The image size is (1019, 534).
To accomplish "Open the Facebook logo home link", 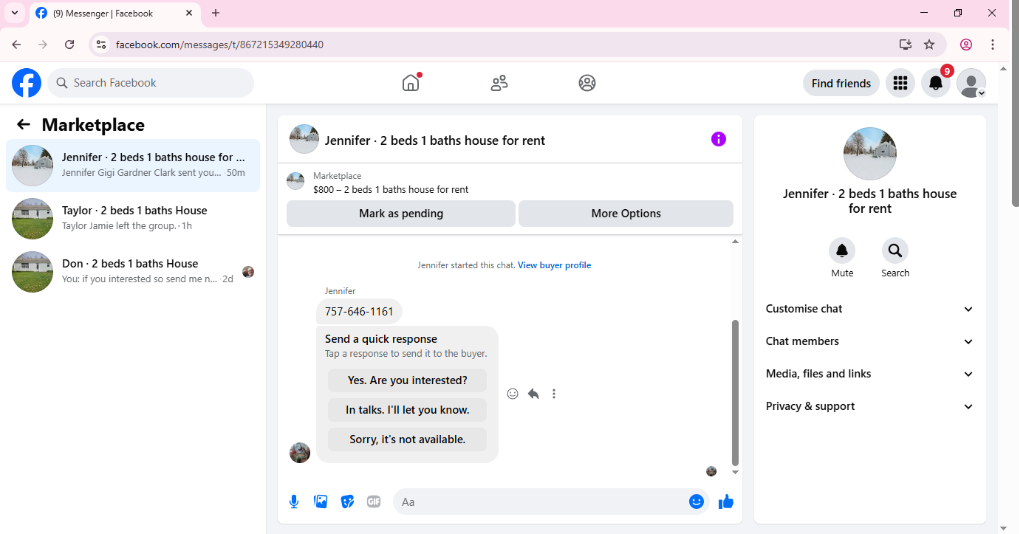I will pyautogui.click(x=27, y=83).
